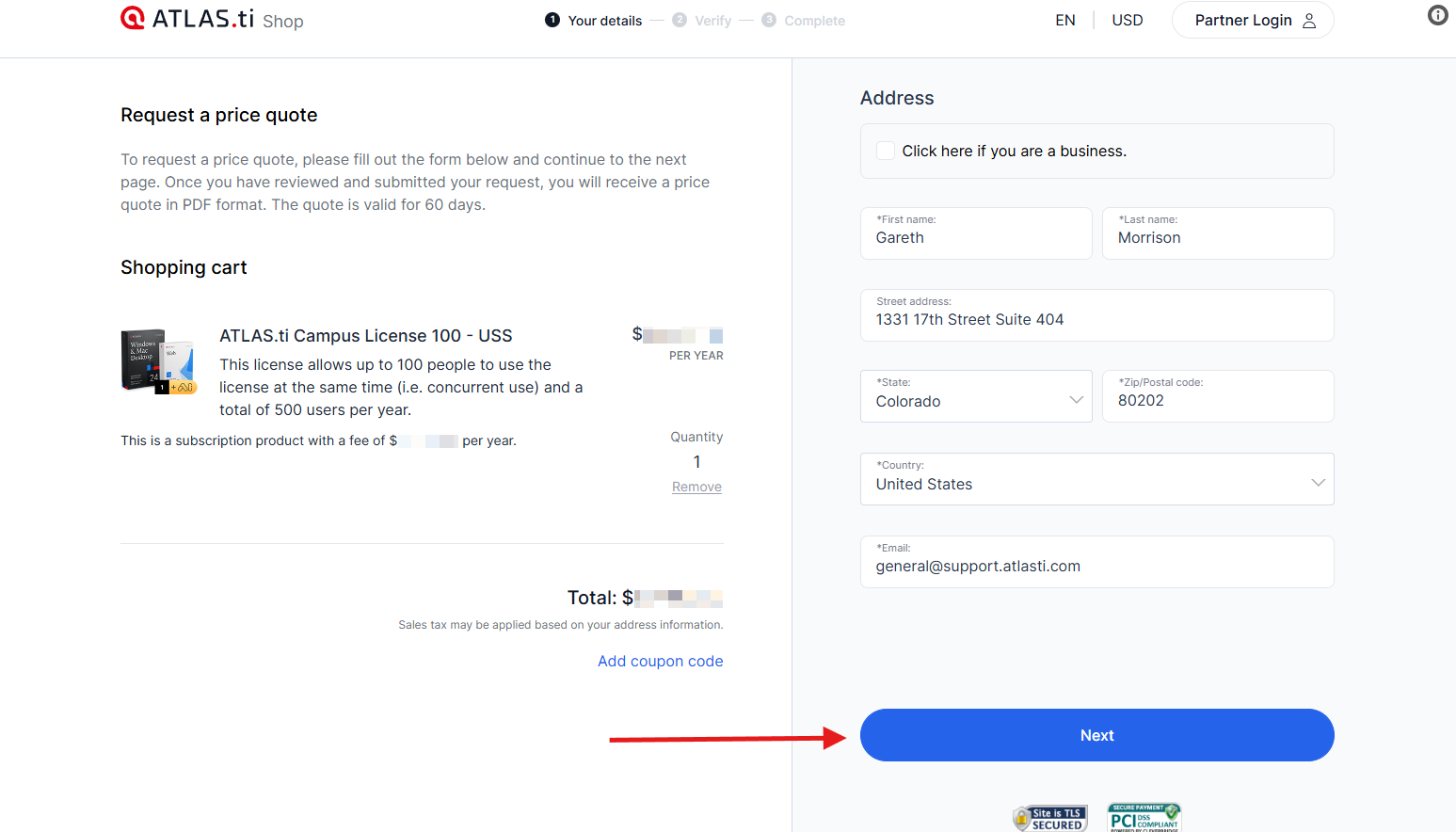Select the 'Complete' step
The width and height of the screenshot is (1456, 832).
pos(803,21)
